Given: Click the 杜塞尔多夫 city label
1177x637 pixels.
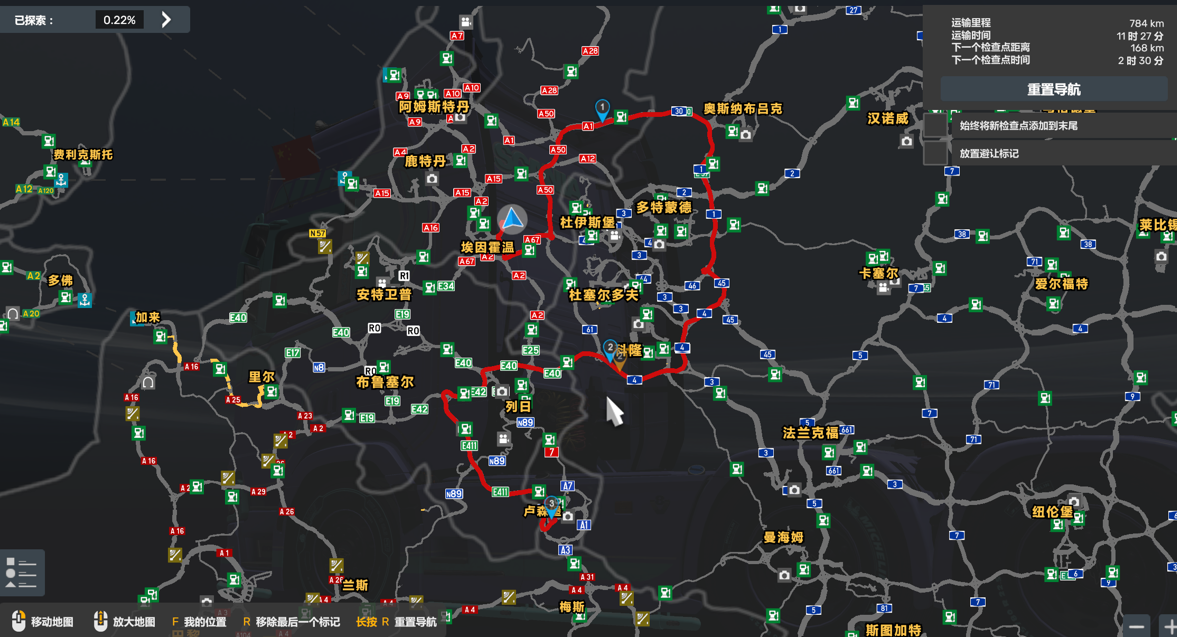Looking at the screenshot, I should (604, 295).
